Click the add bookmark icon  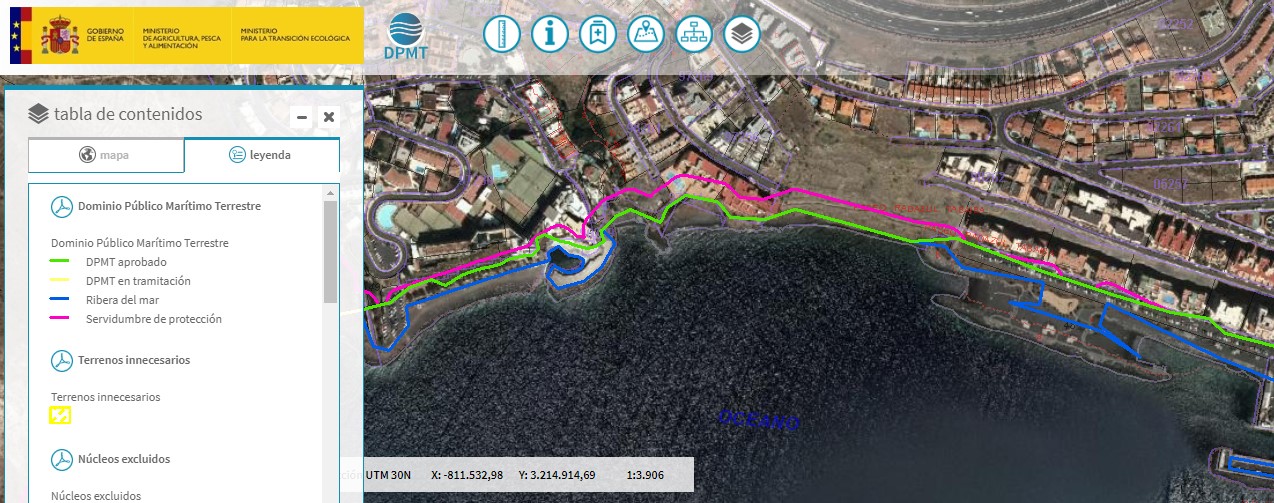pyautogui.click(x=597, y=34)
